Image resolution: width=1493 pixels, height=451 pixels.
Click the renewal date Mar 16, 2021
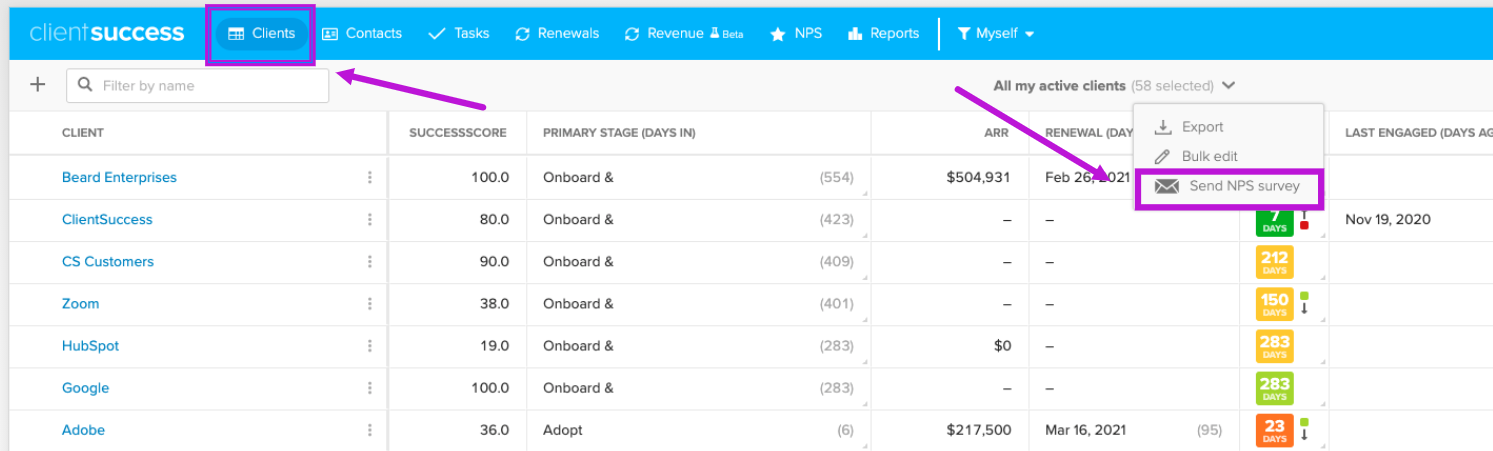point(1086,429)
